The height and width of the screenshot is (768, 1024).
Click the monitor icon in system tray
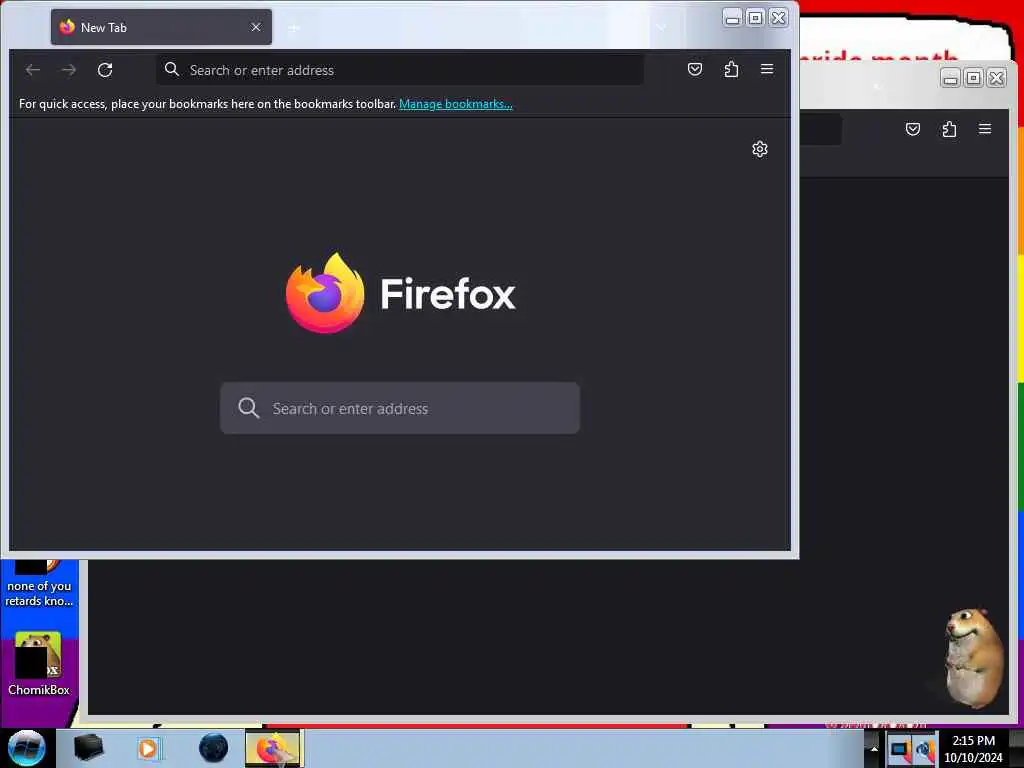click(901, 750)
